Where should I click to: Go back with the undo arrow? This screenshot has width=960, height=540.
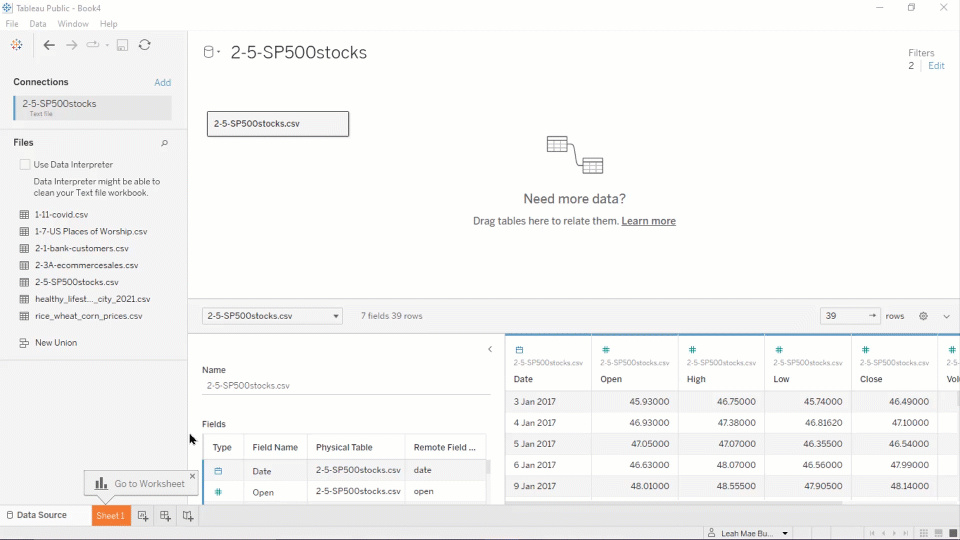click(49, 45)
